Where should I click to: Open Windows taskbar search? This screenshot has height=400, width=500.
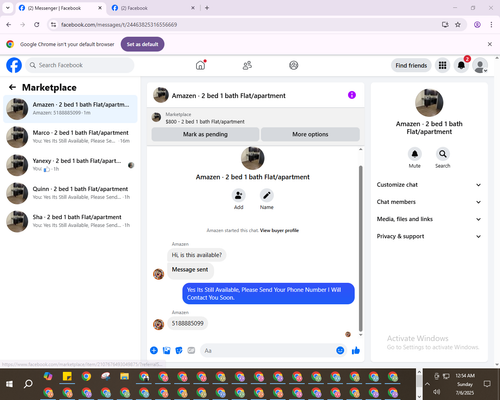28,384
